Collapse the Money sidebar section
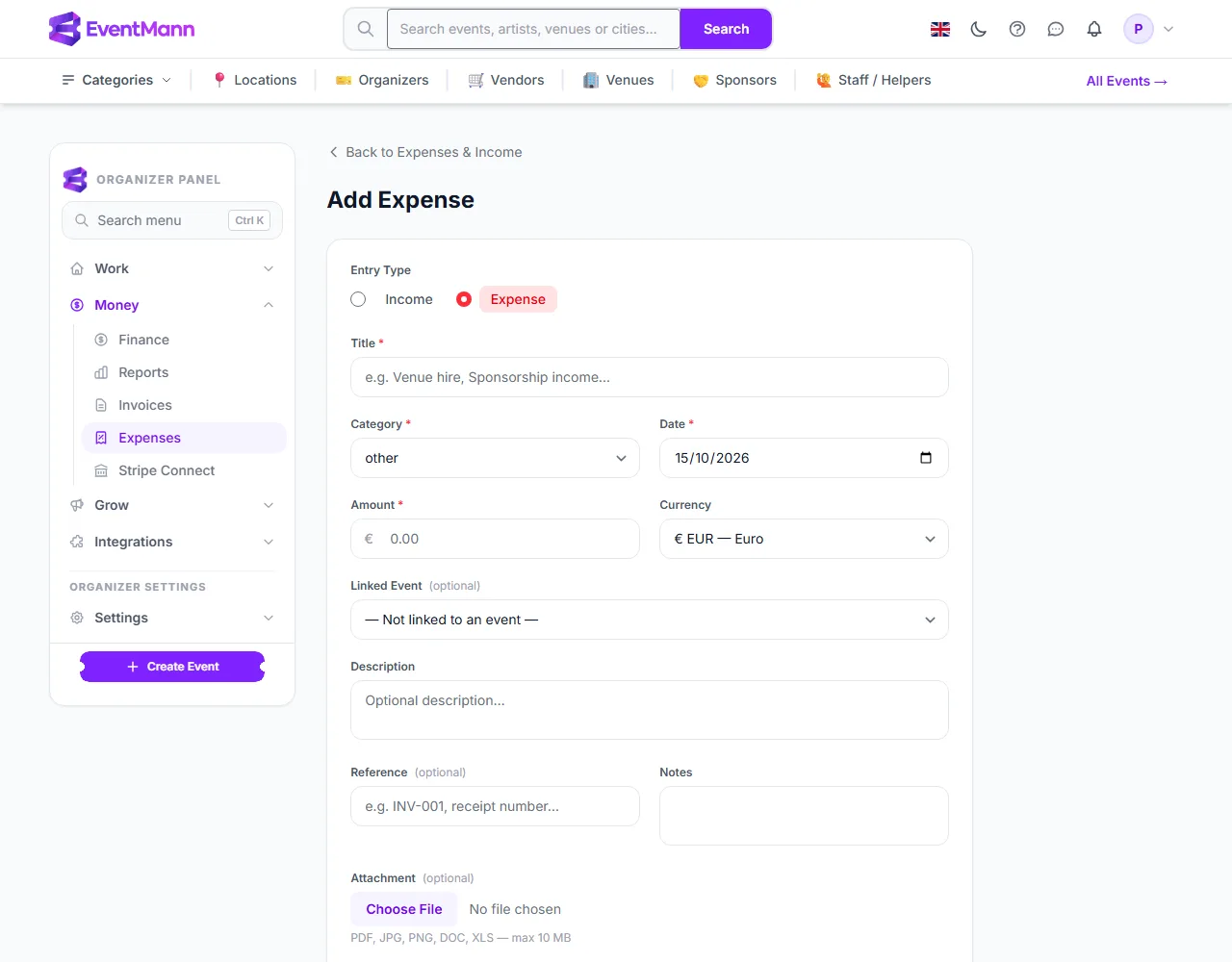The width and height of the screenshot is (1232, 962). (x=172, y=305)
